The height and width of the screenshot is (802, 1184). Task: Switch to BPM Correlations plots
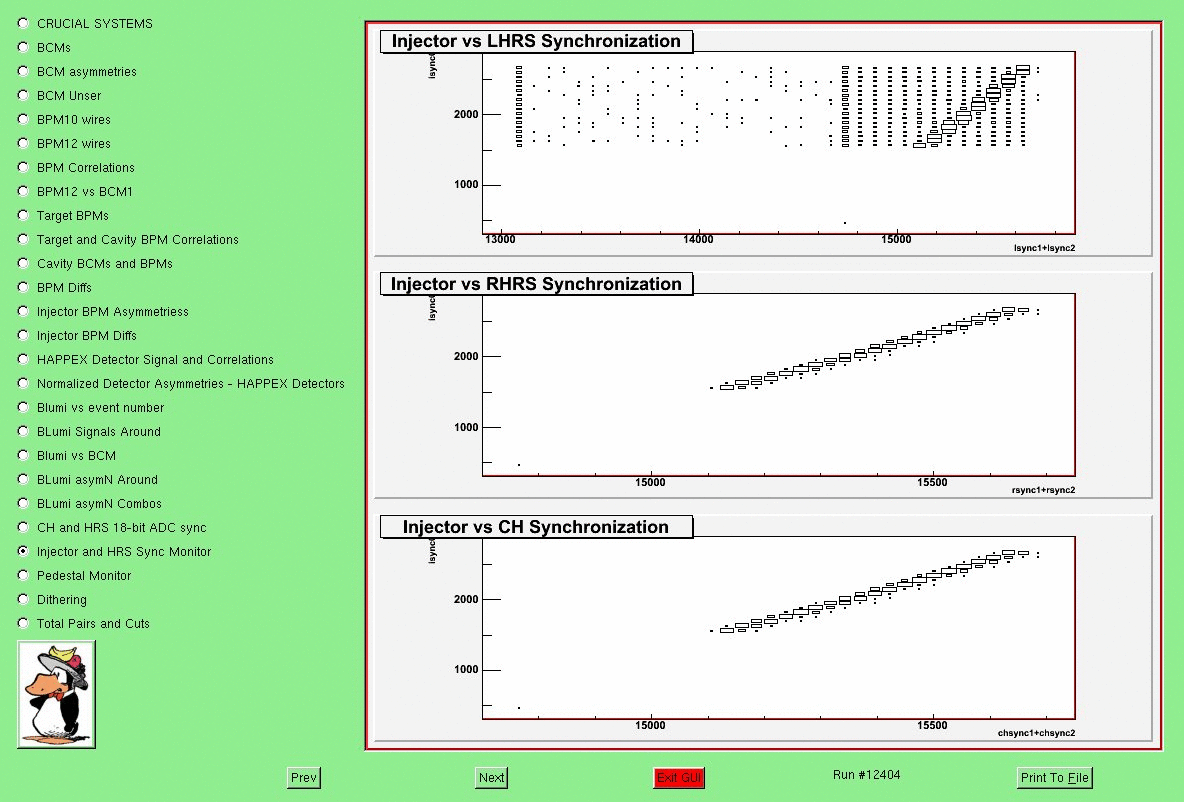point(23,168)
